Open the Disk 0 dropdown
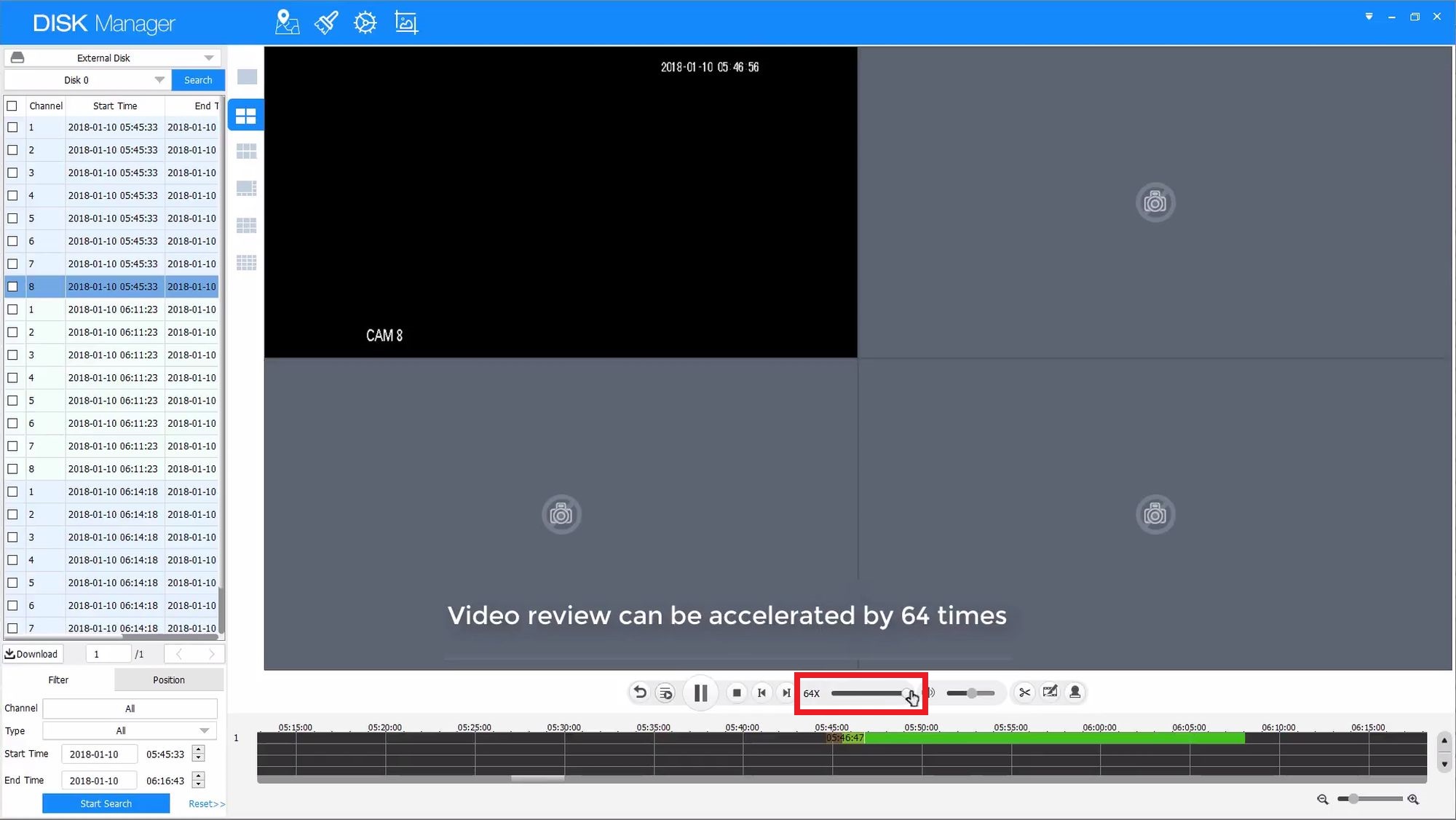This screenshot has height=820, width=1456. pos(159,80)
